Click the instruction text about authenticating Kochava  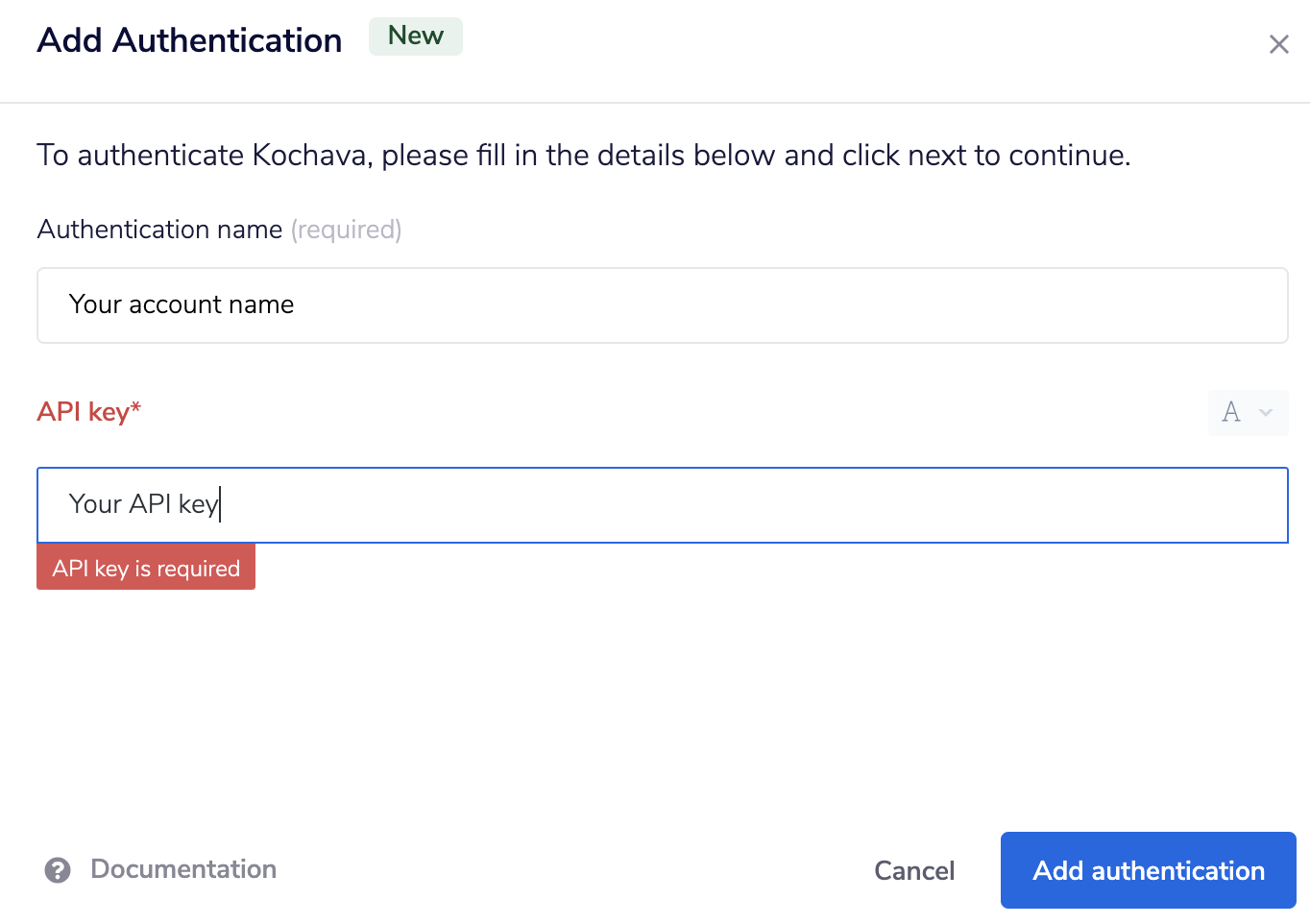click(584, 155)
